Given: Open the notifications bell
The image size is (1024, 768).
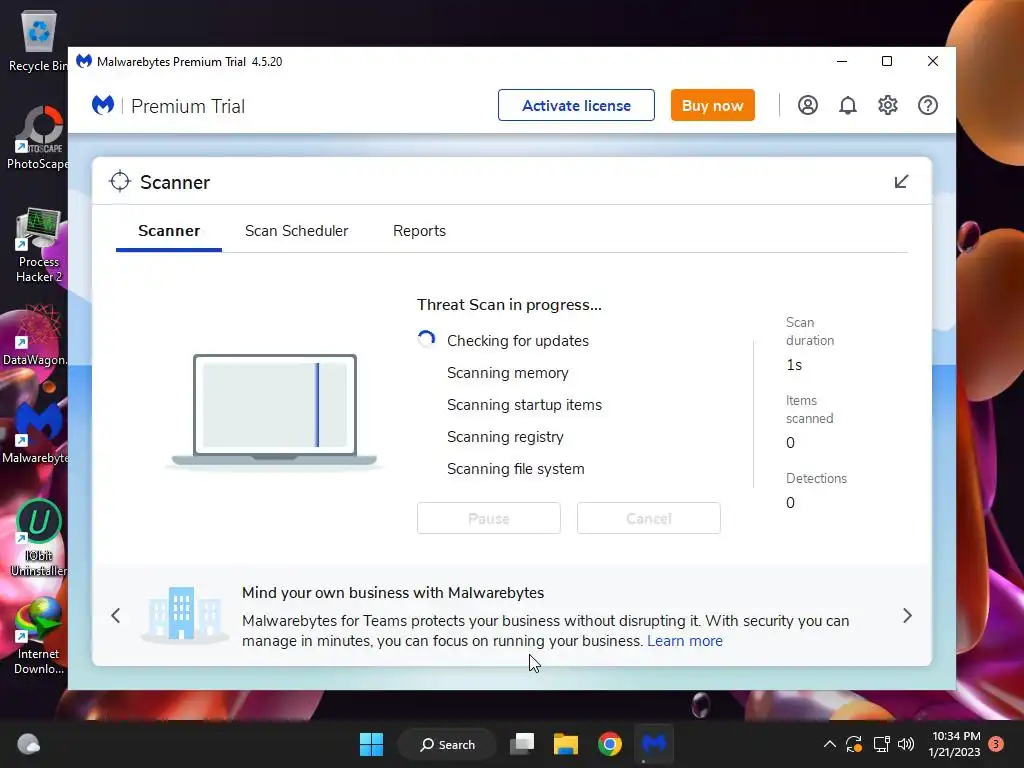Looking at the screenshot, I should 848,105.
